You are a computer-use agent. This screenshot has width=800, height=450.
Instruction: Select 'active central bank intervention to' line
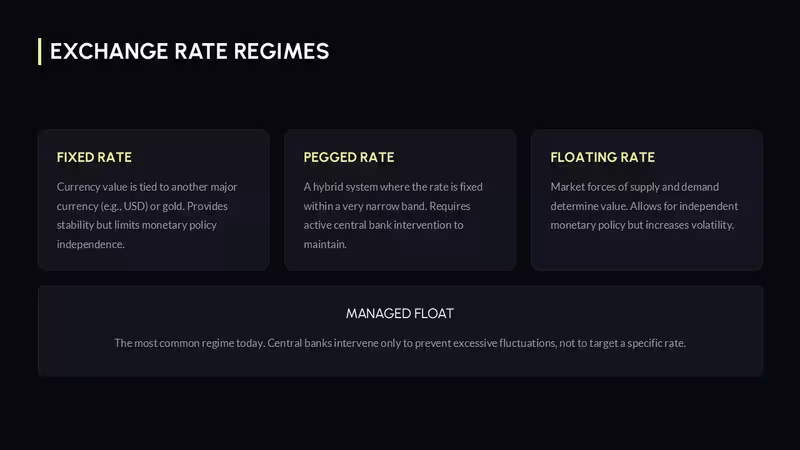(384, 225)
